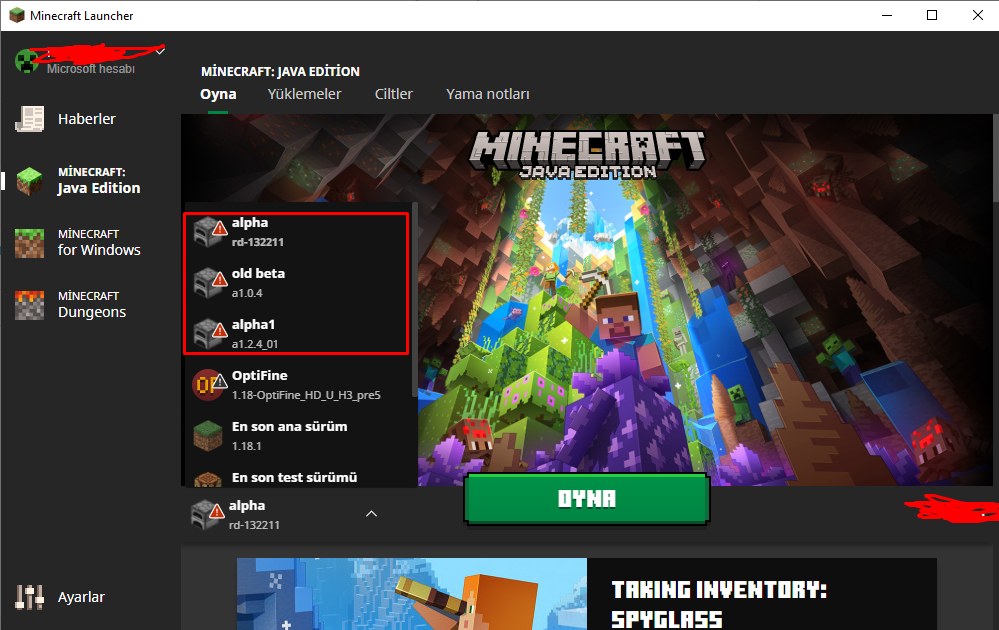Select Minecraft Java Edition grass block icon
The image size is (999, 630).
tap(29, 181)
